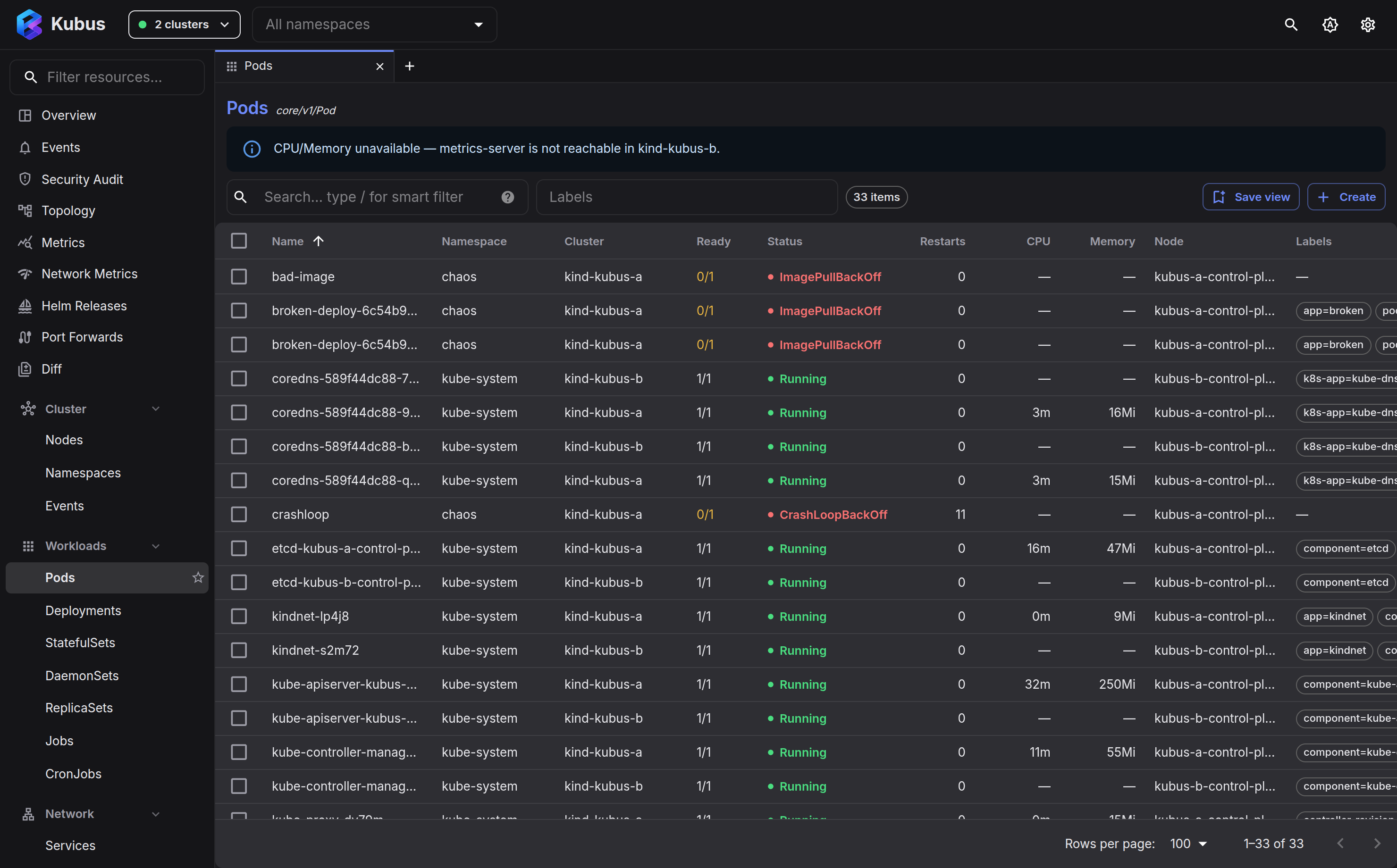
Task: Open StatefulSets in the sidebar
Action: (80, 643)
